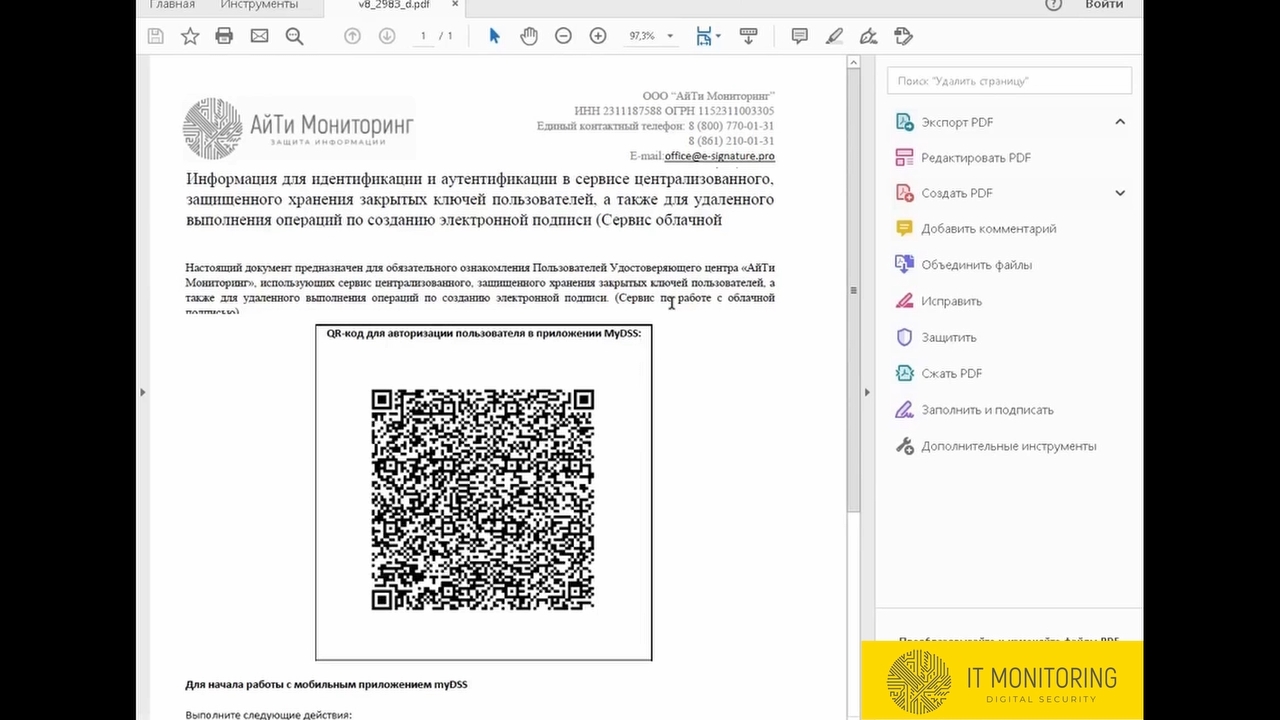The height and width of the screenshot is (720, 1280).
Task: Open the fit page options dropdown arrow
Action: click(718, 37)
